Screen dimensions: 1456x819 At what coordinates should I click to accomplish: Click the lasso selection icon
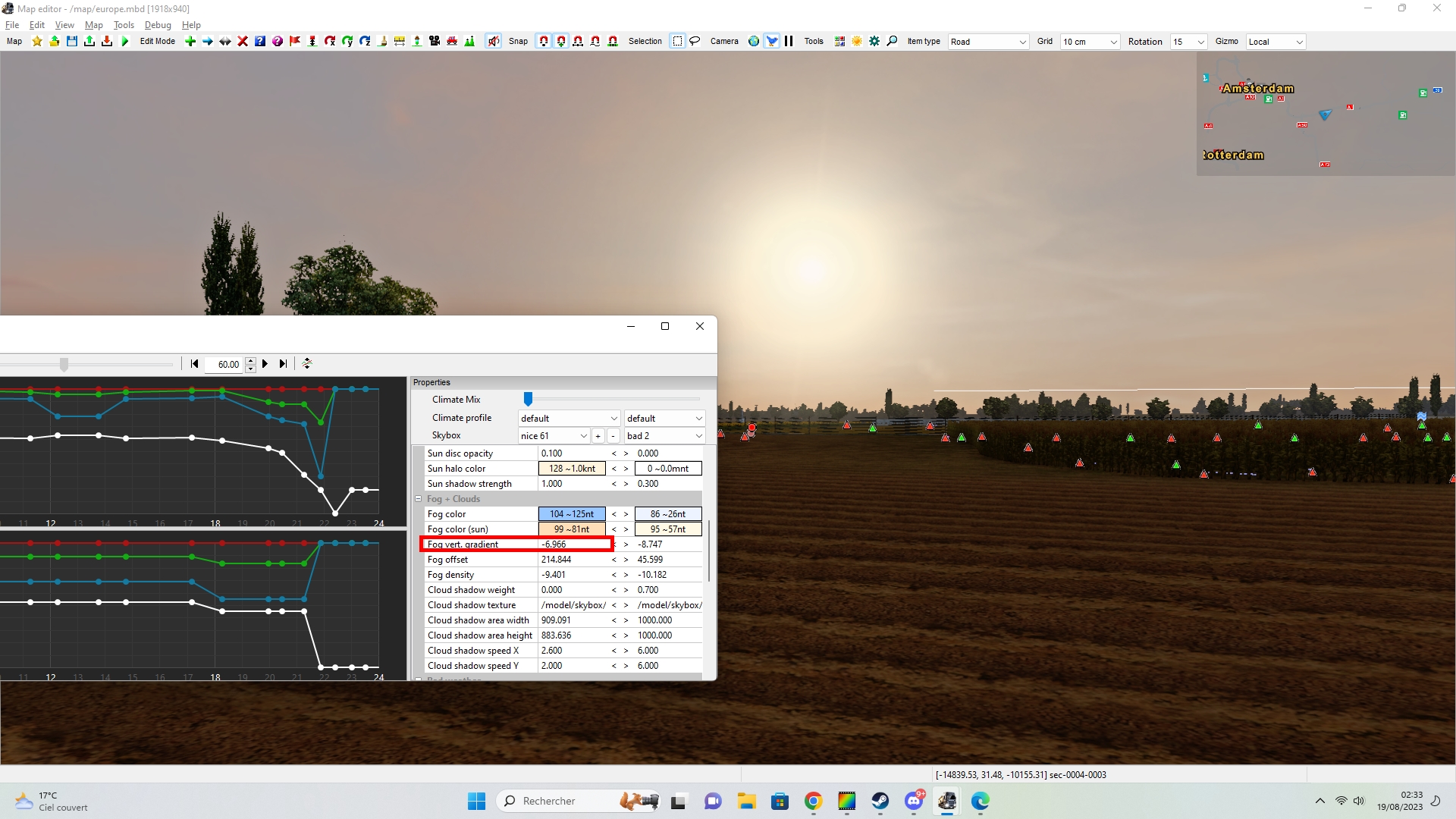pyautogui.click(x=695, y=42)
